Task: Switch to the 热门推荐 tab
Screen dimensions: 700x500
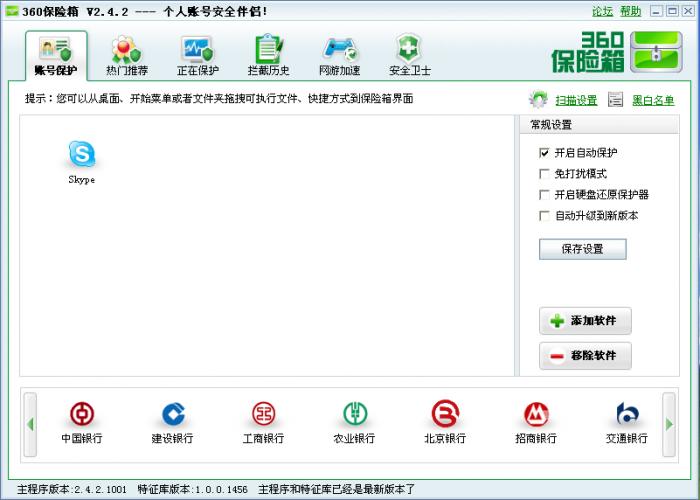Action: click(127, 56)
